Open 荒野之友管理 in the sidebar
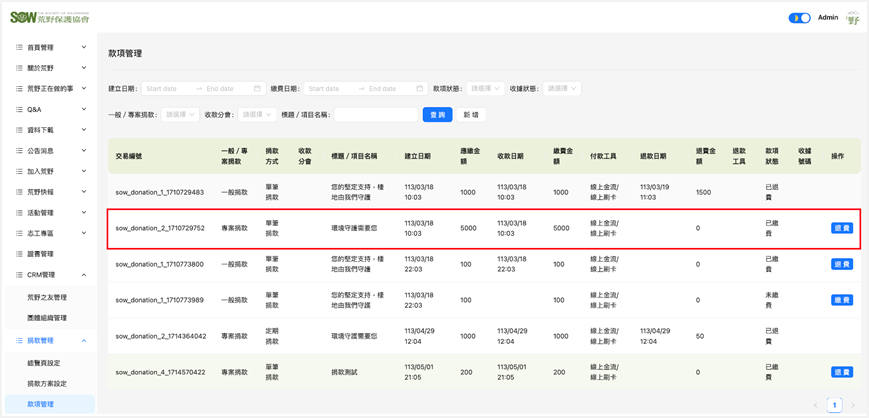Image resolution: width=869 pixels, height=418 pixels. click(x=47, y=297)
